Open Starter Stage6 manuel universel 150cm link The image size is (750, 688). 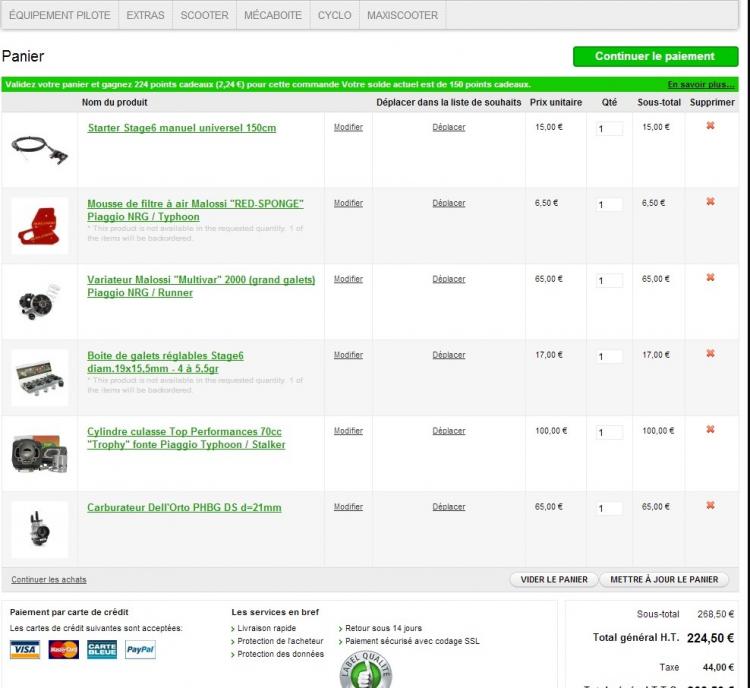point(182,128)
